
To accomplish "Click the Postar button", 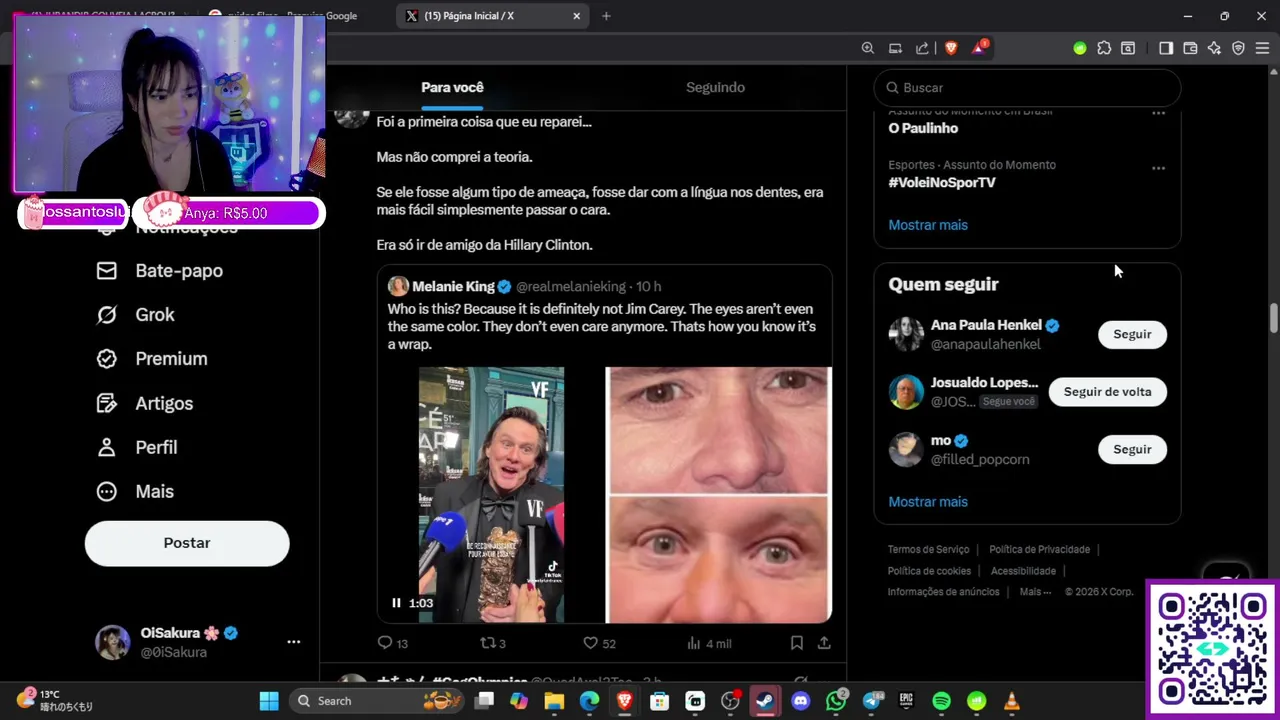I will [187, 543].
